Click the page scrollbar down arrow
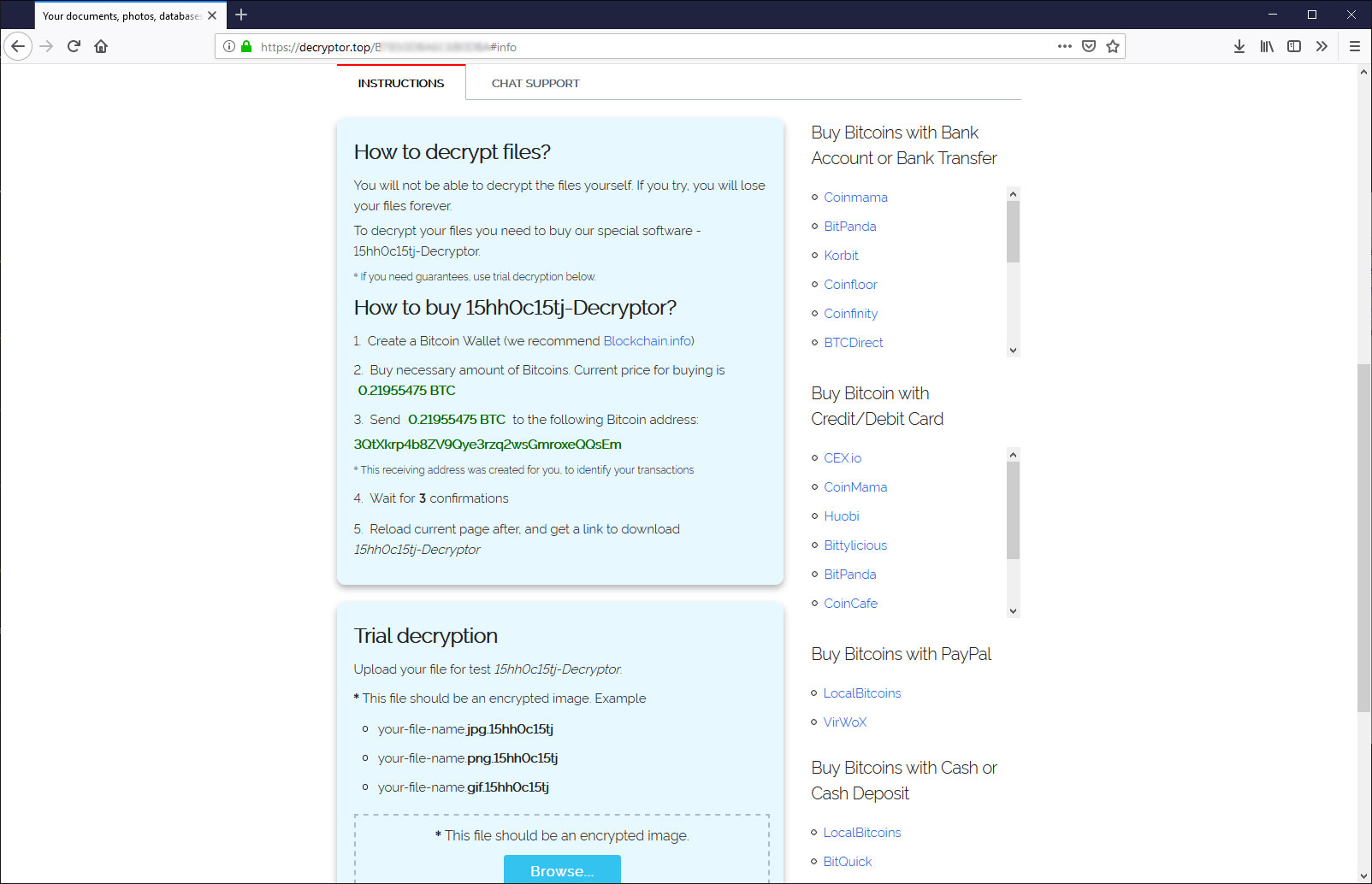1372x884 pixels. click(x=1363, y=875)
